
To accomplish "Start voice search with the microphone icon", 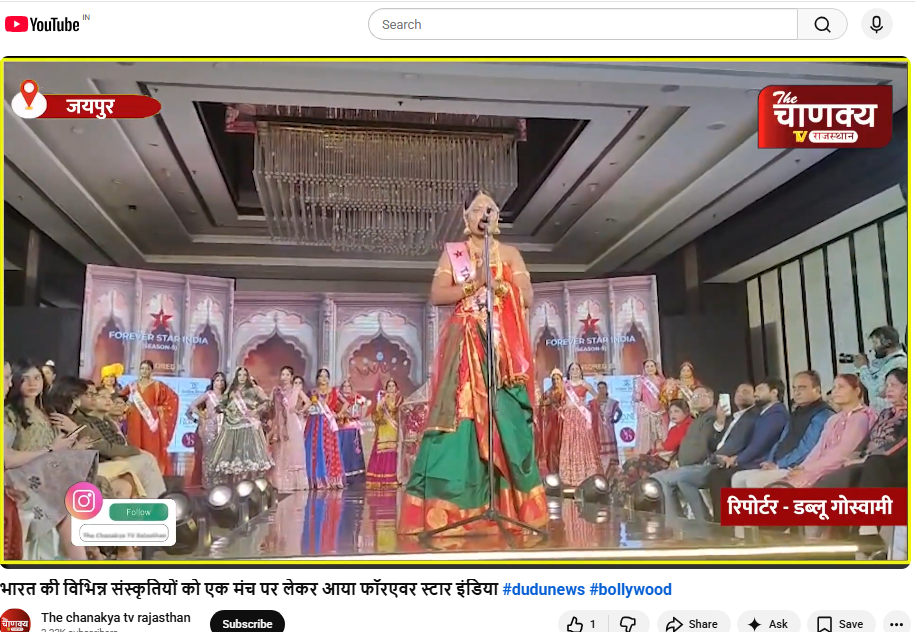I will 876,24.
